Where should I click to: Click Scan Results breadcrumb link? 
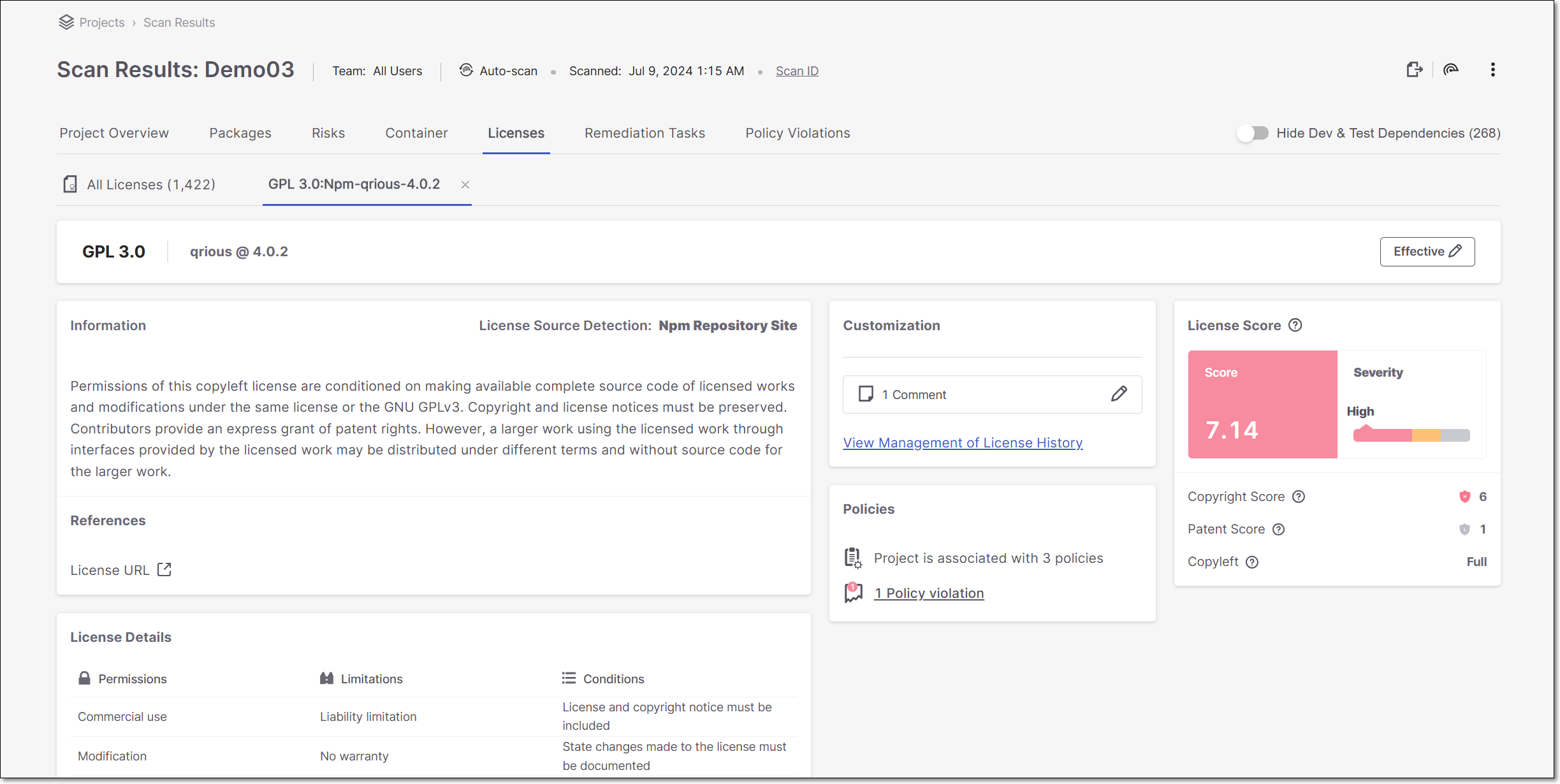click(179, 22)
